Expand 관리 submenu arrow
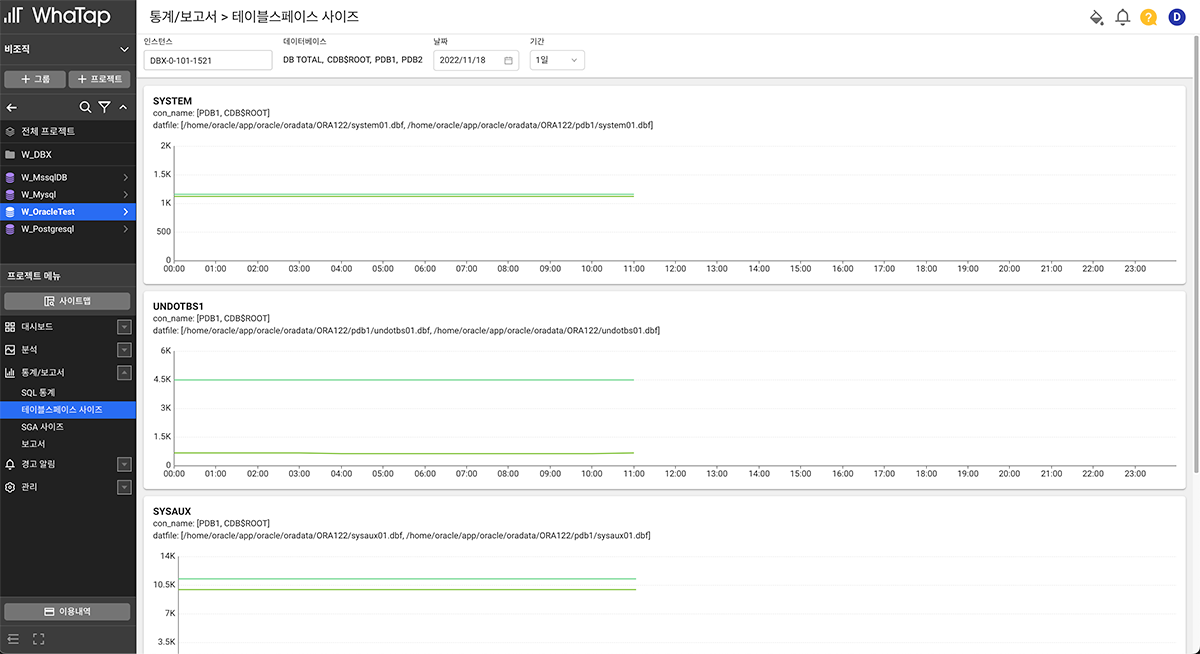This screenshot has height=654, width=1200. (x=124, y=487)
